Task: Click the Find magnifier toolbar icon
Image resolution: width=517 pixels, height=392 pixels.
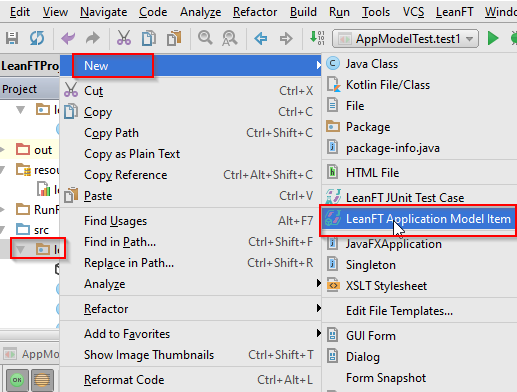Action: click(205, 38)
